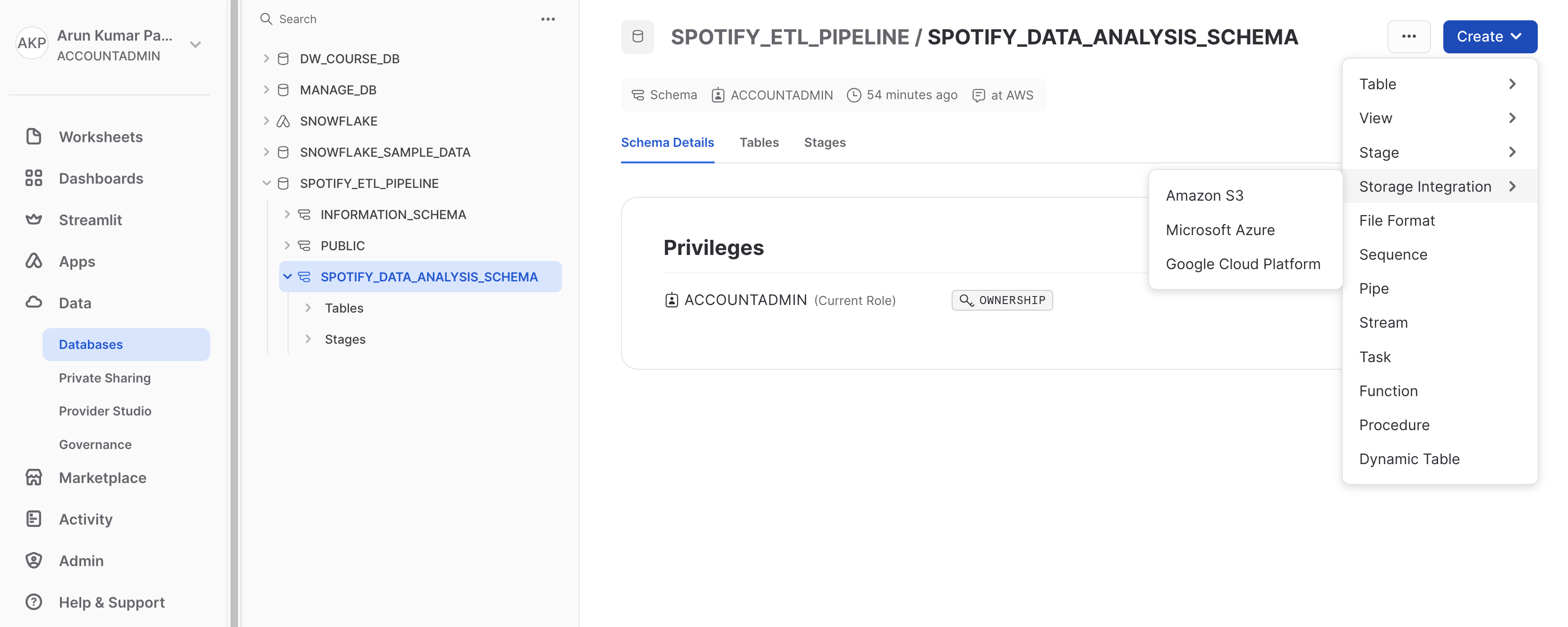Click the Snowflake database icon
Screen dimensions: 1568x627
tap(284, 120)
